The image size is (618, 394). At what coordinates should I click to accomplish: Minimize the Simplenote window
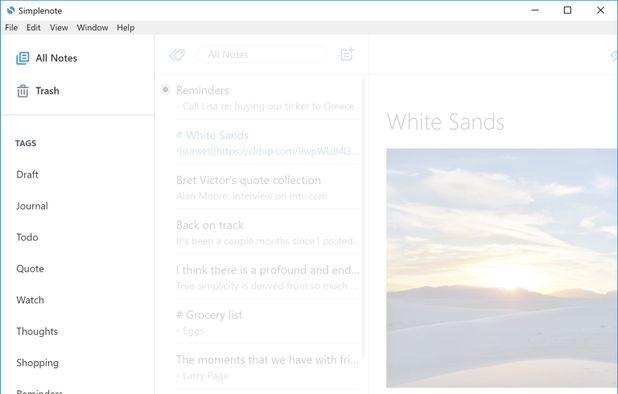[x=535, y=10]
